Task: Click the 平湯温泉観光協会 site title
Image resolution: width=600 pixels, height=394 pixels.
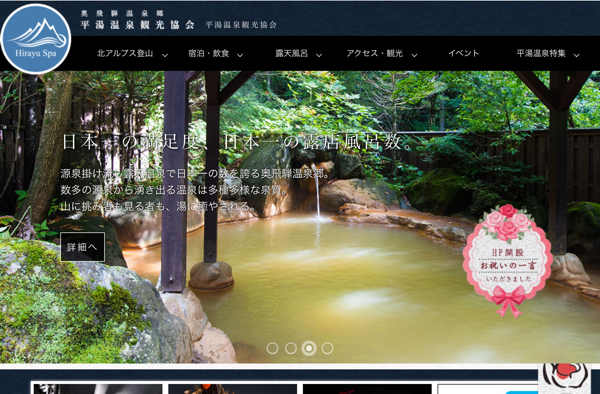Action: 138,24
